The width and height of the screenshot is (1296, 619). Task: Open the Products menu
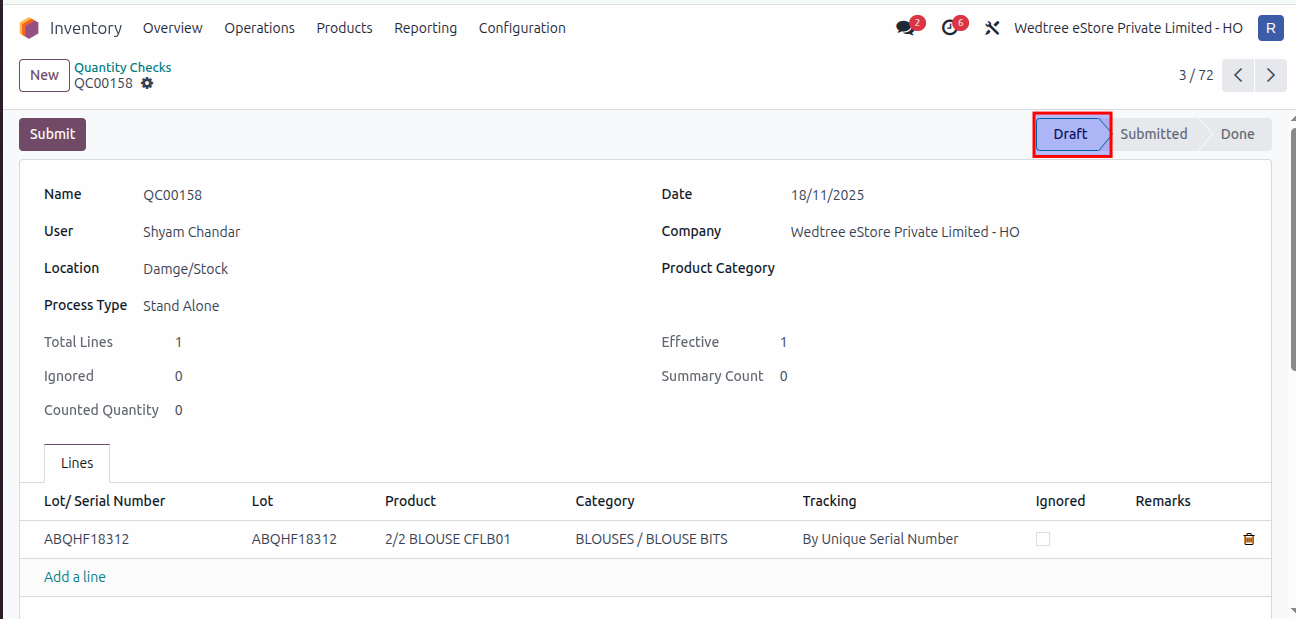coord(344,28)
